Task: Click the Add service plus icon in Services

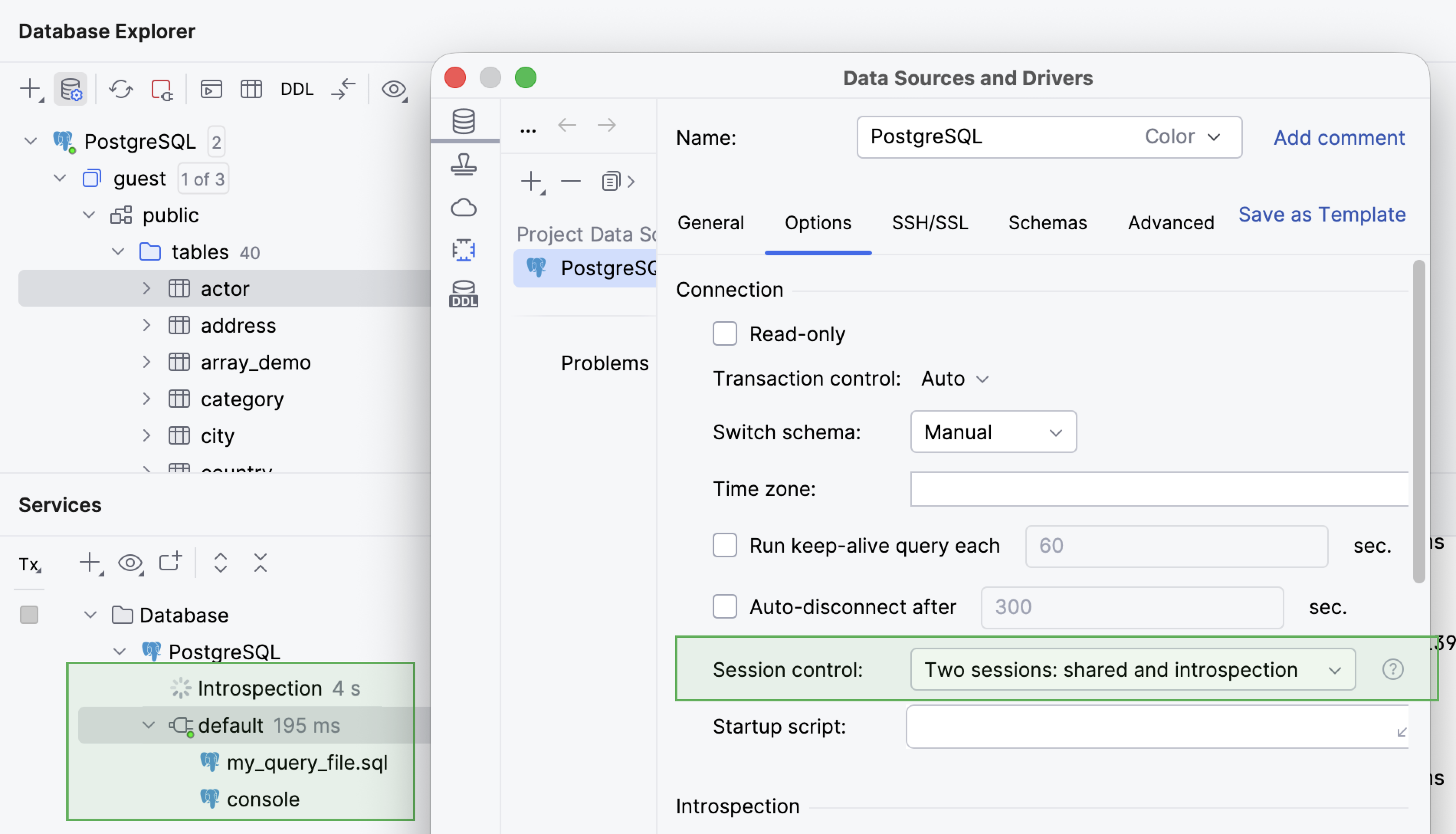Action: click(x=90, y=563)
